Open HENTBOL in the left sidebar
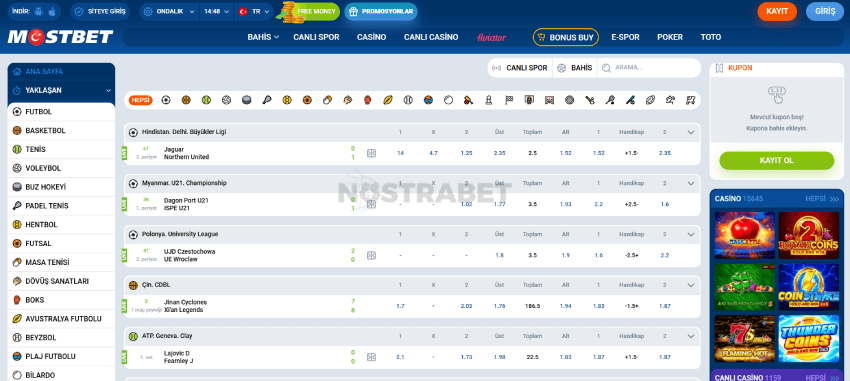The image size is (850, 381). point(61,224)
